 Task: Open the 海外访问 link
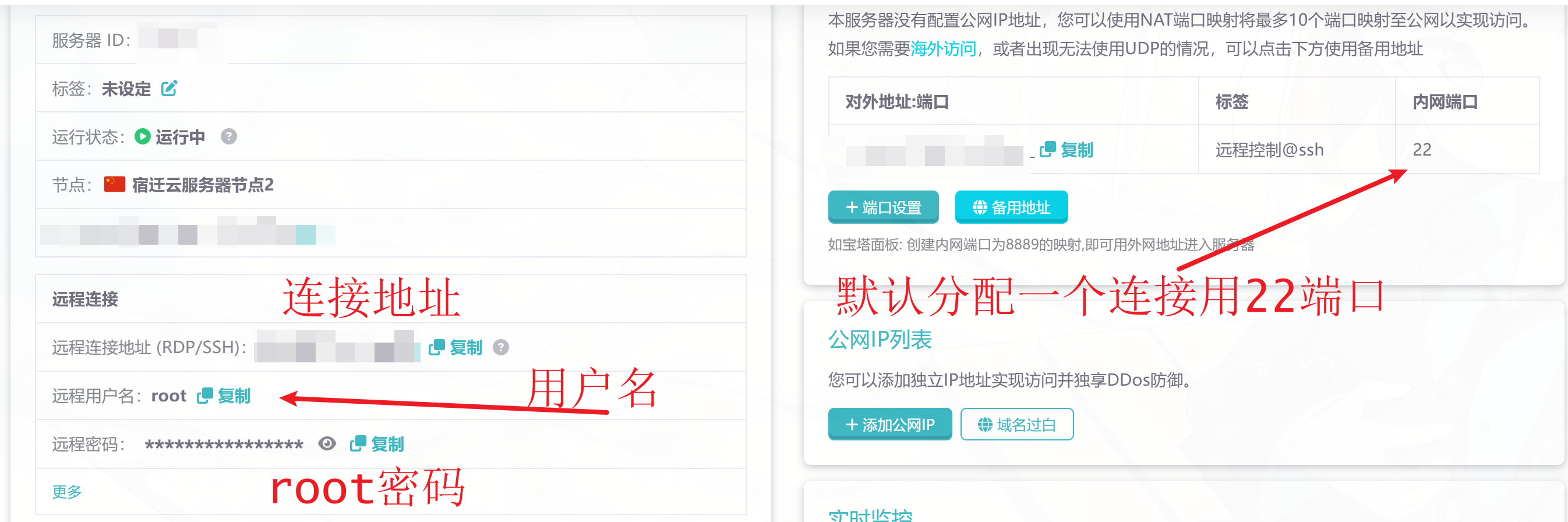(944, 49)
